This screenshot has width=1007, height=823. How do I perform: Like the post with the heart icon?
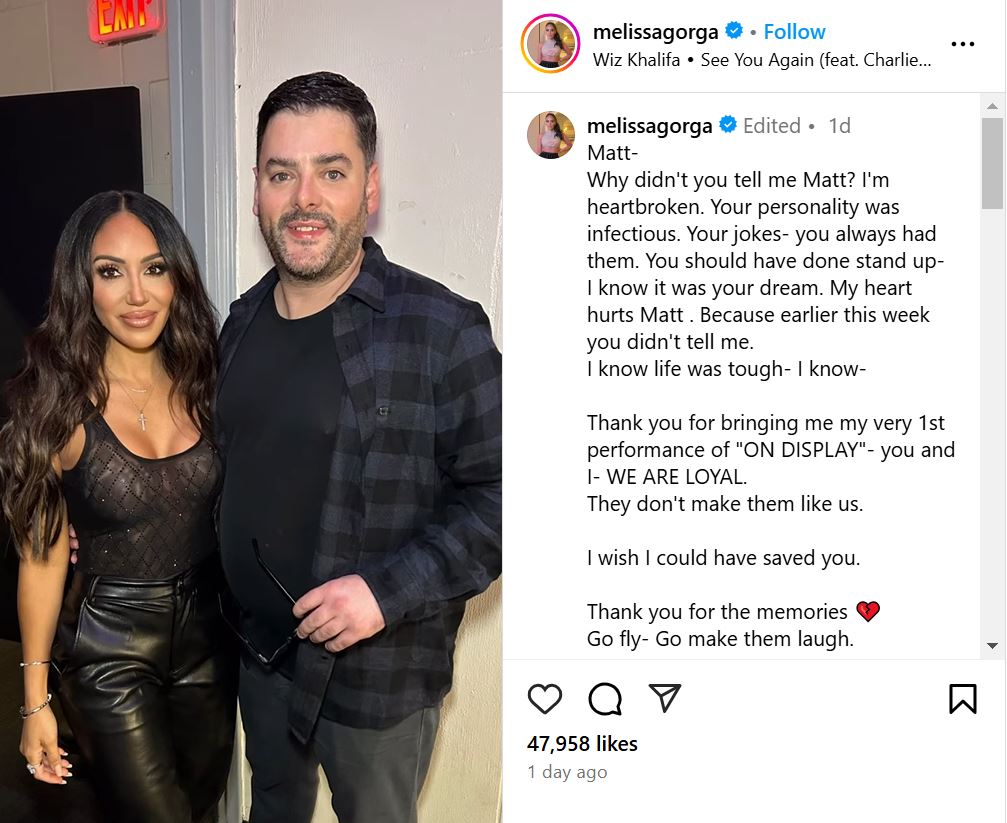pos(545,698)
